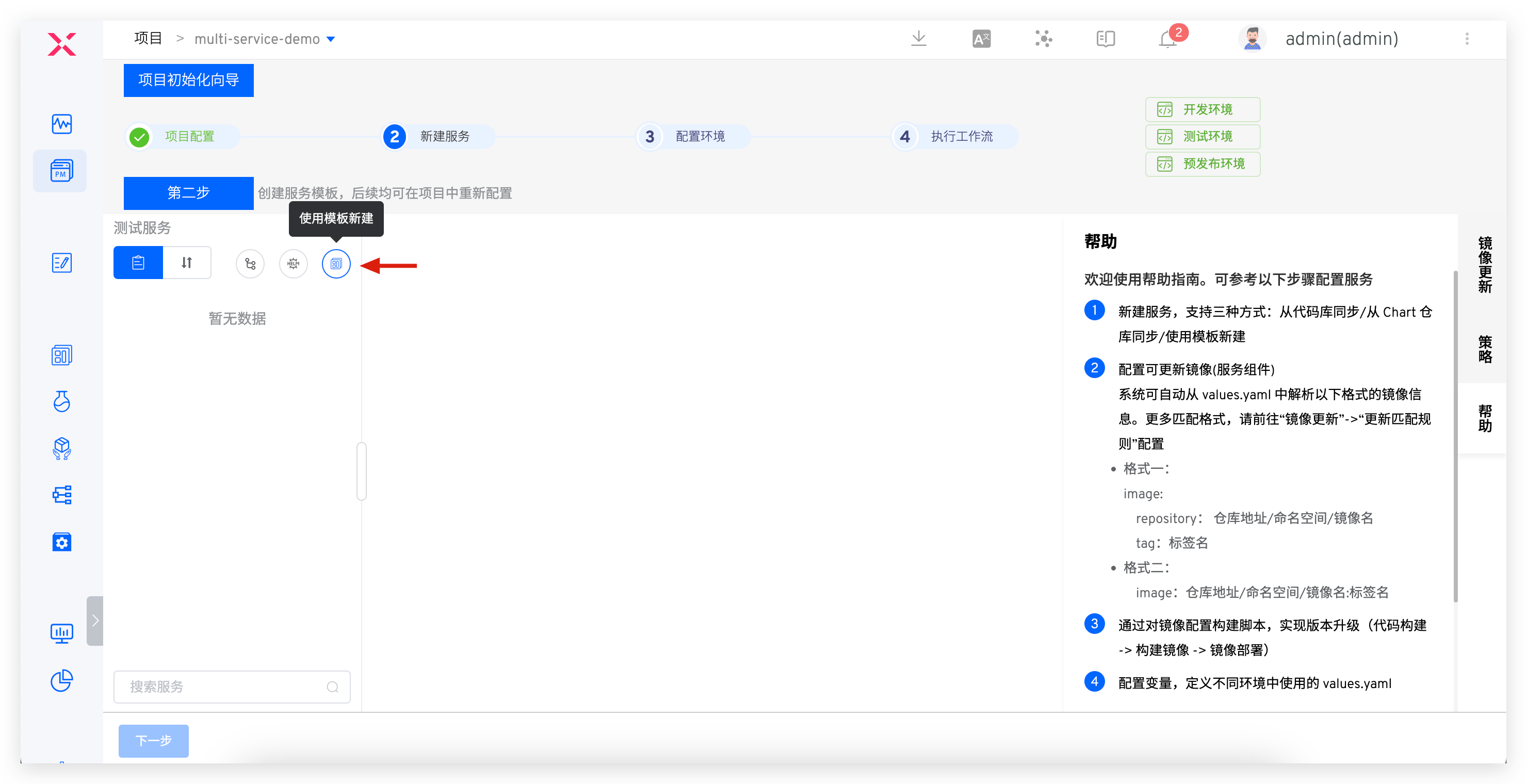Open the documentation book icon
1527x784 pixels.
pos(1105,39)
